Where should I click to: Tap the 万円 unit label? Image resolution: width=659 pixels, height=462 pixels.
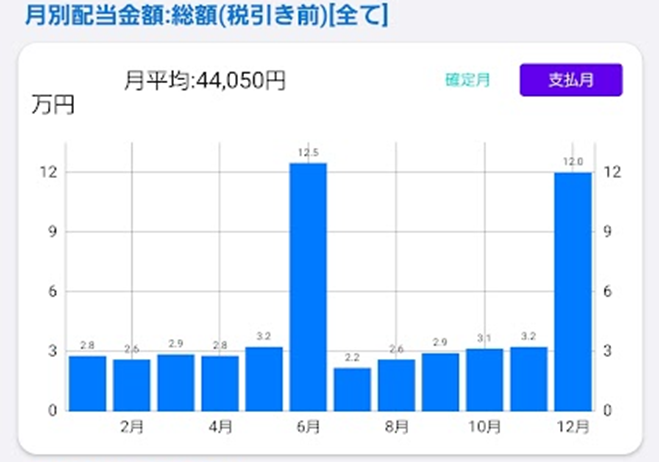53,105
